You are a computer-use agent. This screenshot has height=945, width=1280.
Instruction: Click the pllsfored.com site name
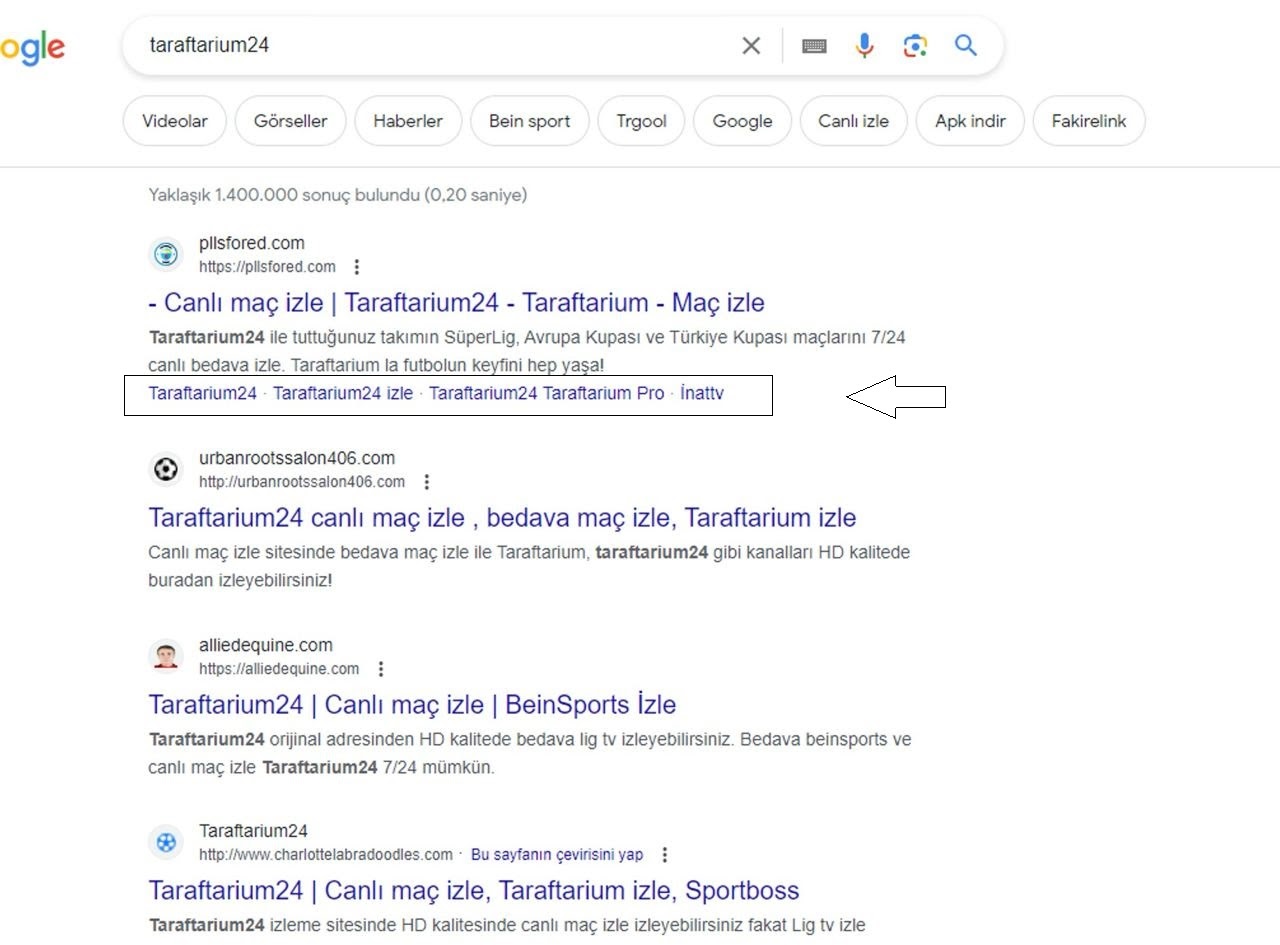click(252, 243)
